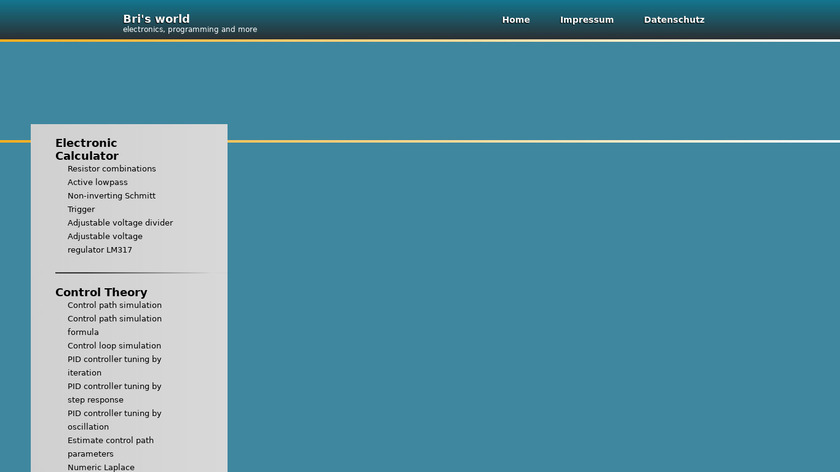Open Estimate control path parameters link
This screenshot has height=472, width=840.
click(110, 446)
